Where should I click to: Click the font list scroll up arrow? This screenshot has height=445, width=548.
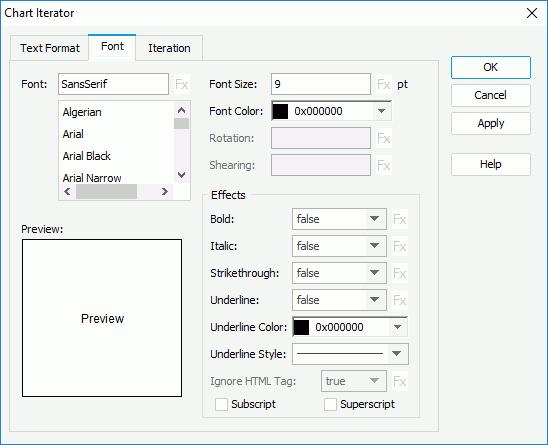tap(181, 110)
